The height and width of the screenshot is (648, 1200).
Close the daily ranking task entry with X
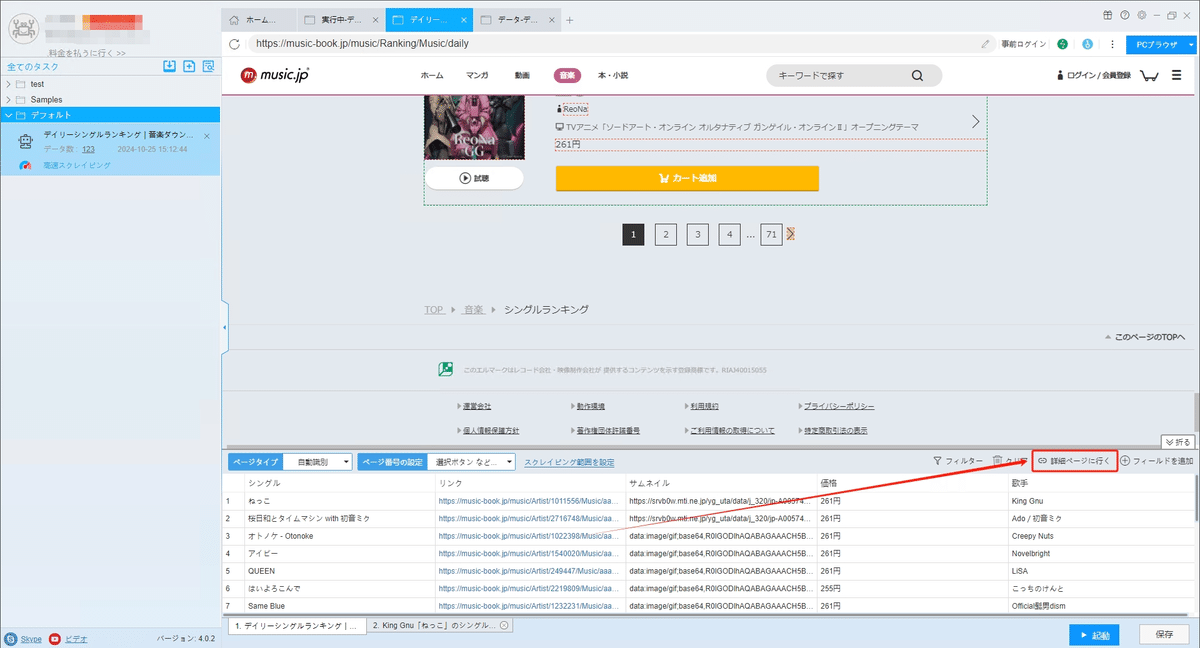(207, 135)
